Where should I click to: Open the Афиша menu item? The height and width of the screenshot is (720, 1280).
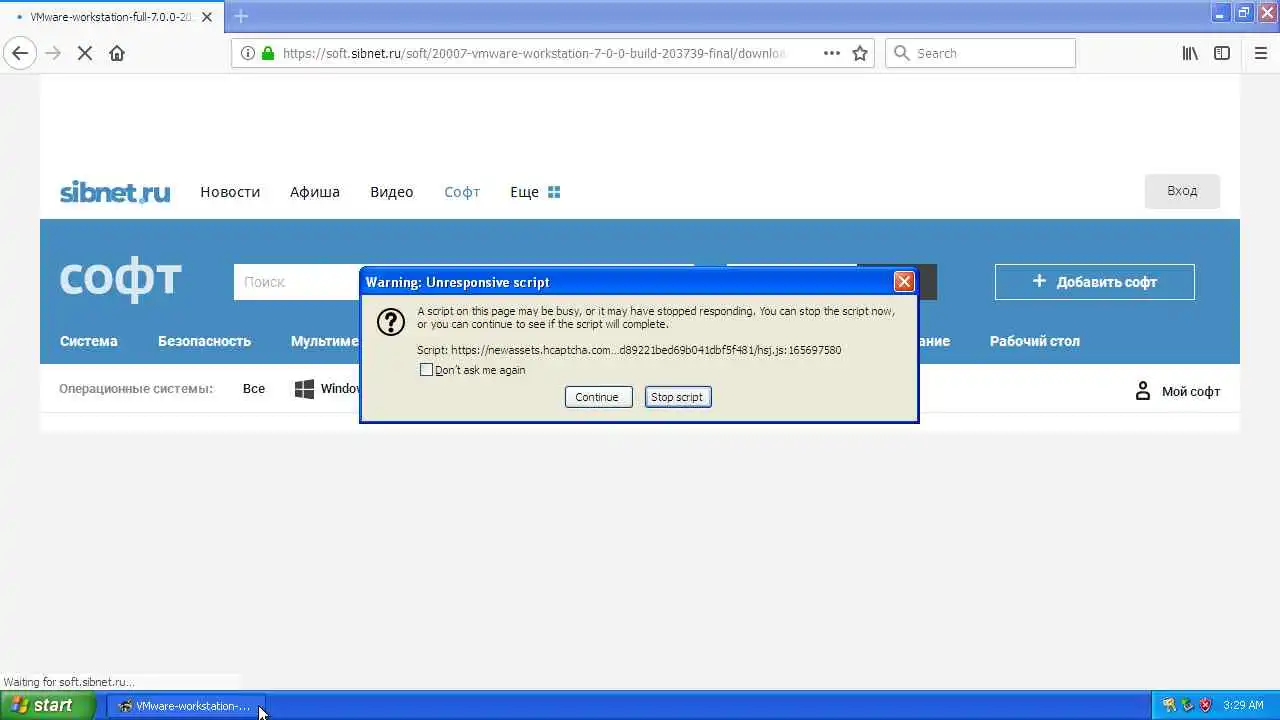click(x=315, y=192)
